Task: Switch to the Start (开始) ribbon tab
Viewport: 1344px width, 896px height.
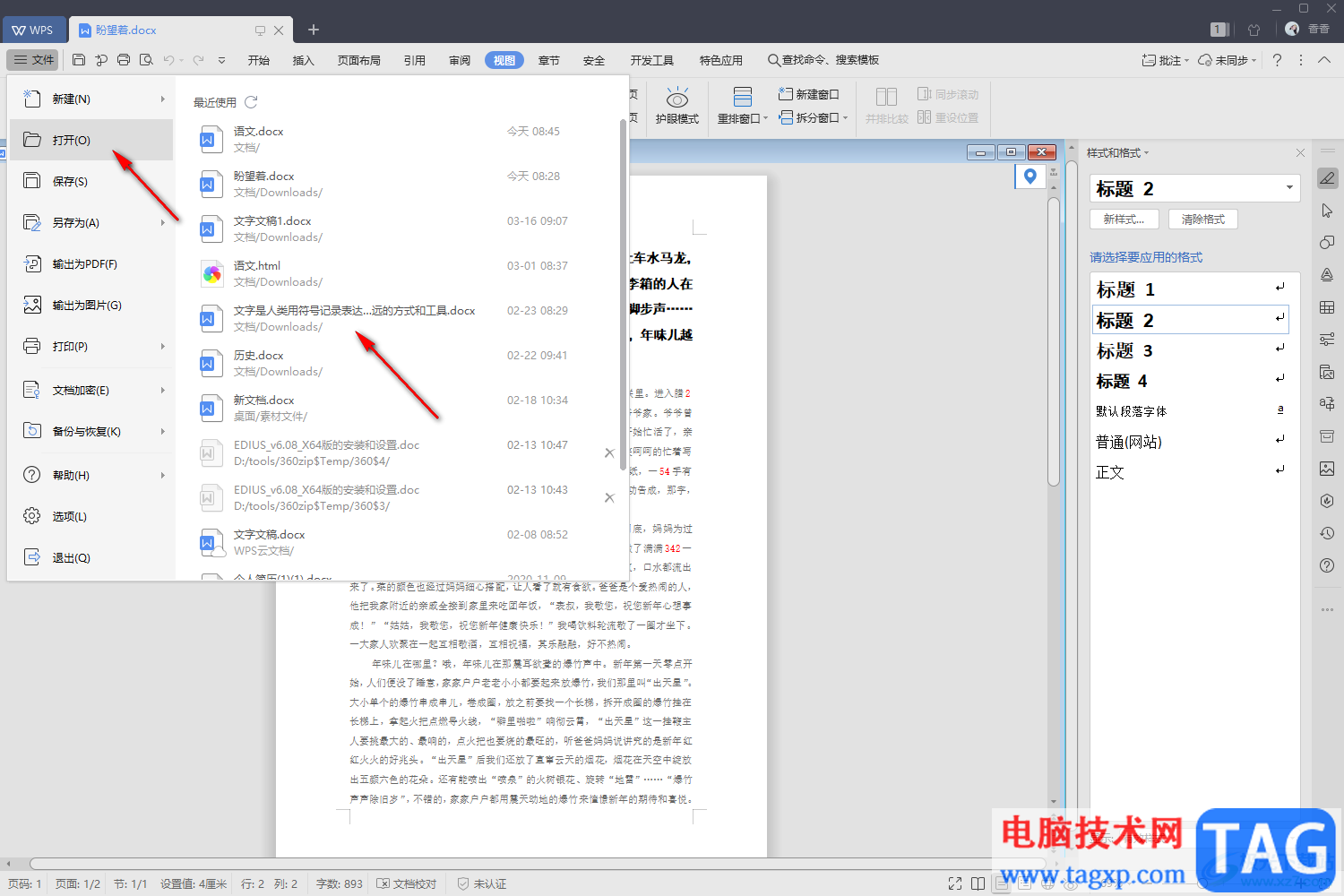Action: (259, 60)
